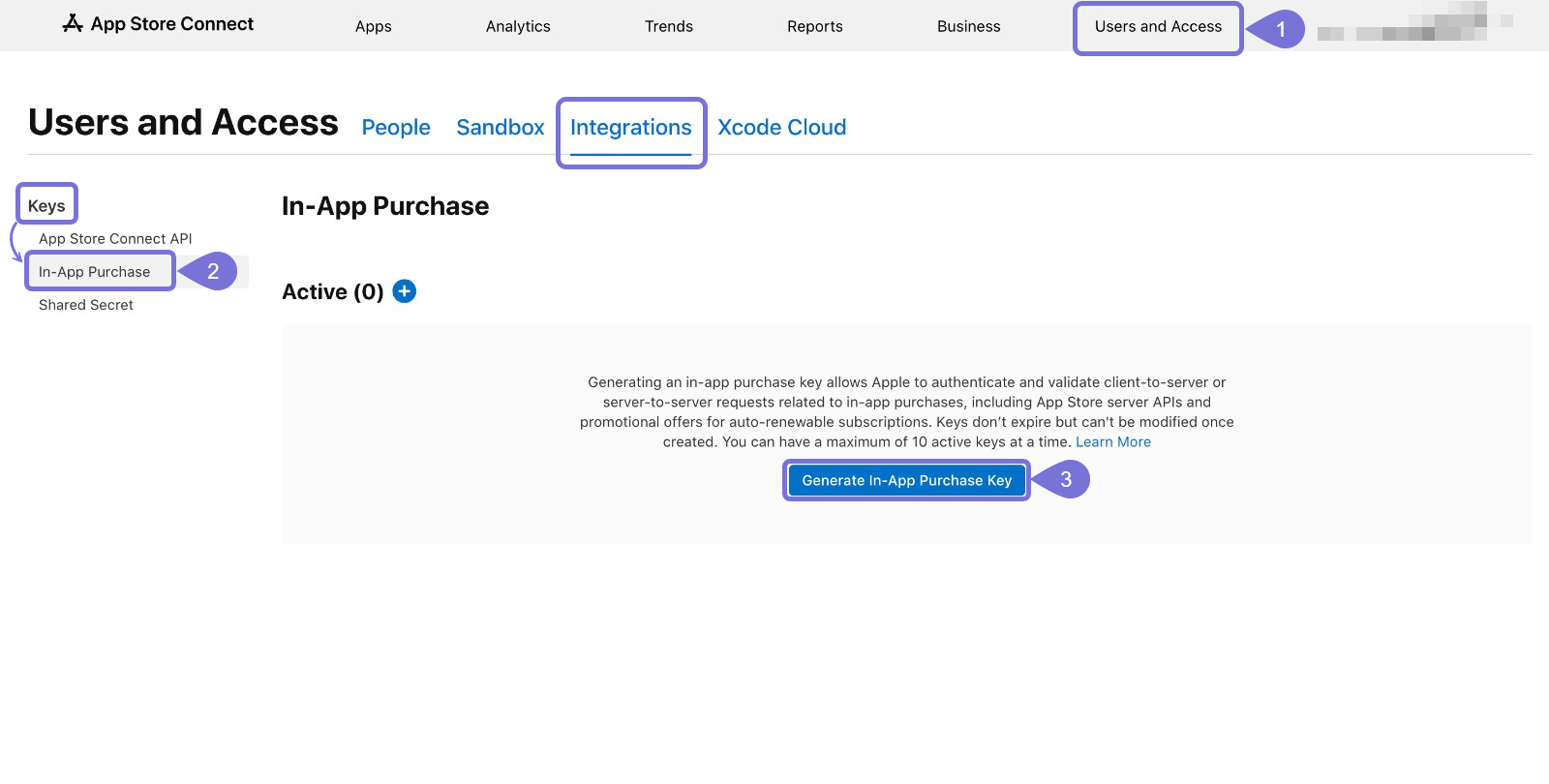Open the Trends page
This screenshot has height=784, width=1549.
tap(668, 27)
